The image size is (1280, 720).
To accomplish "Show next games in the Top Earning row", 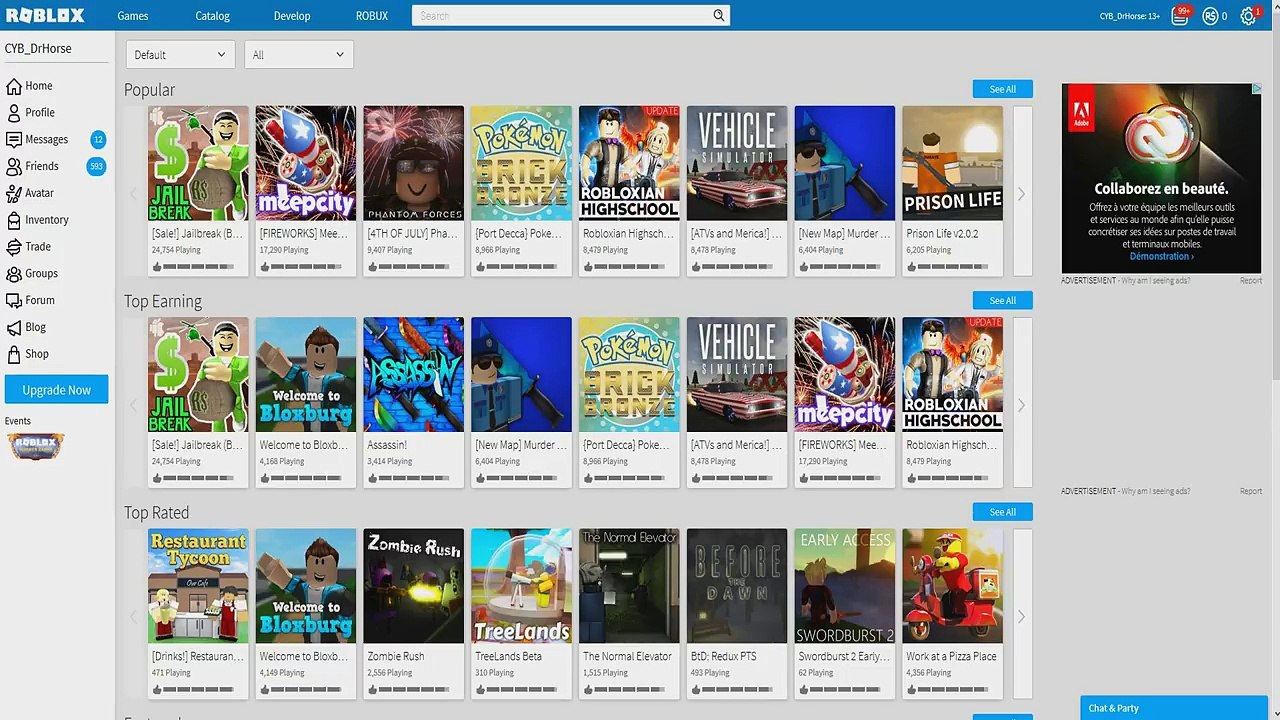I will pos(1021,405).
